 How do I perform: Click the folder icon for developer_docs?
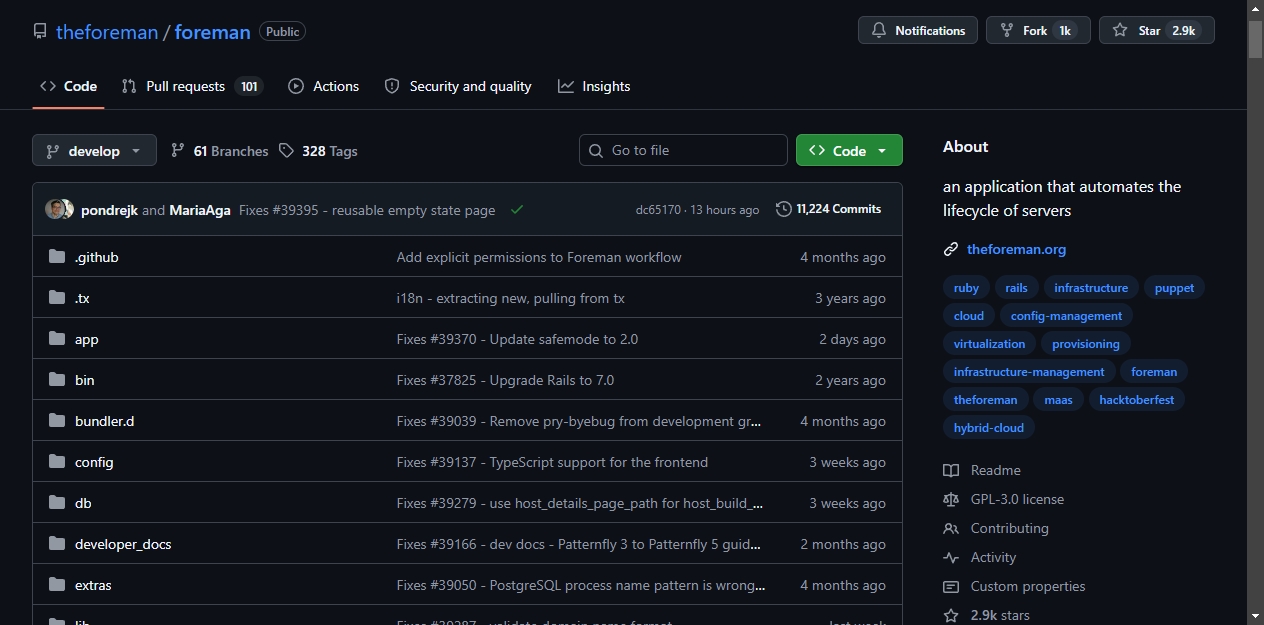pos(57,544)
